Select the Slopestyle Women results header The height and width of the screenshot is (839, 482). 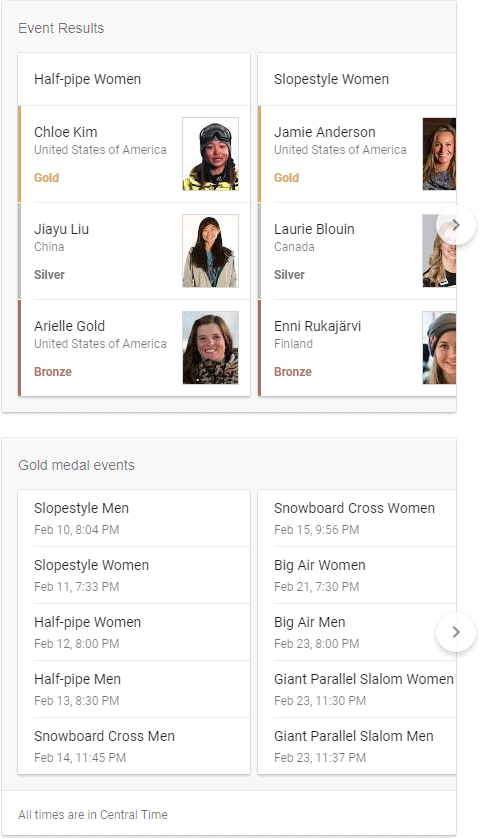[357, 79]
